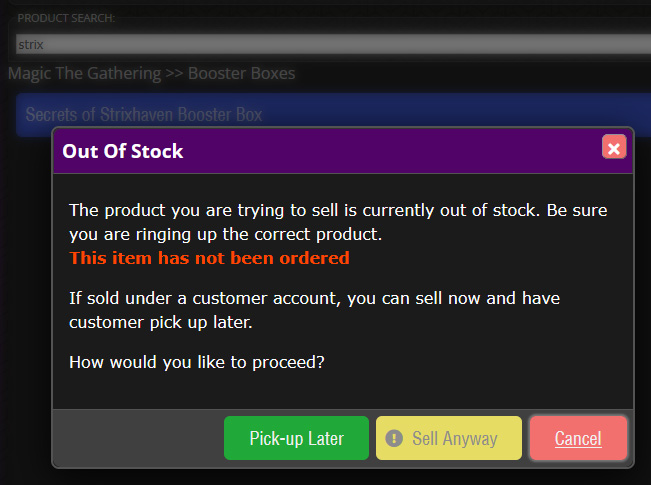651x485 pixels.
Task: Close the Out Of Stock dialog with X
Action: point(614,148)
